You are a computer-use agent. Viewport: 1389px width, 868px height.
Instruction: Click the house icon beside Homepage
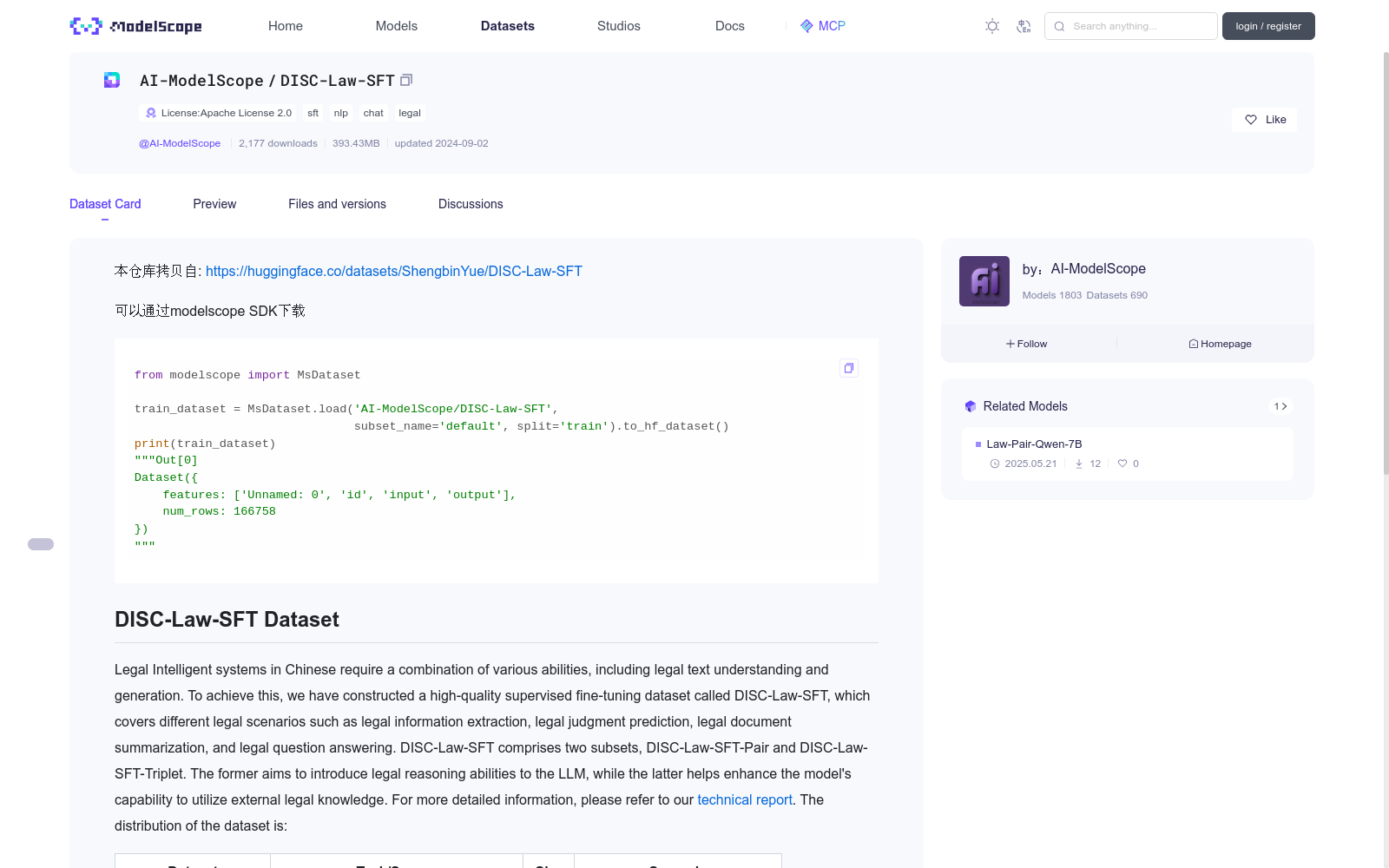coord(1194,344)
